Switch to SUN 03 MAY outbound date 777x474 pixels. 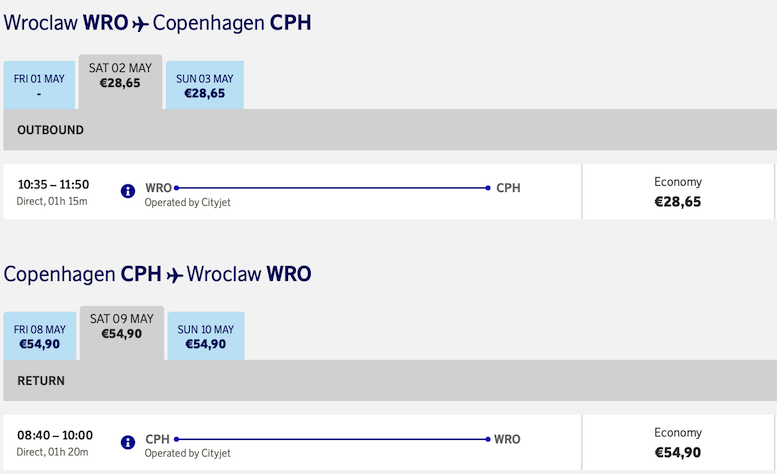tap(205, 85)
